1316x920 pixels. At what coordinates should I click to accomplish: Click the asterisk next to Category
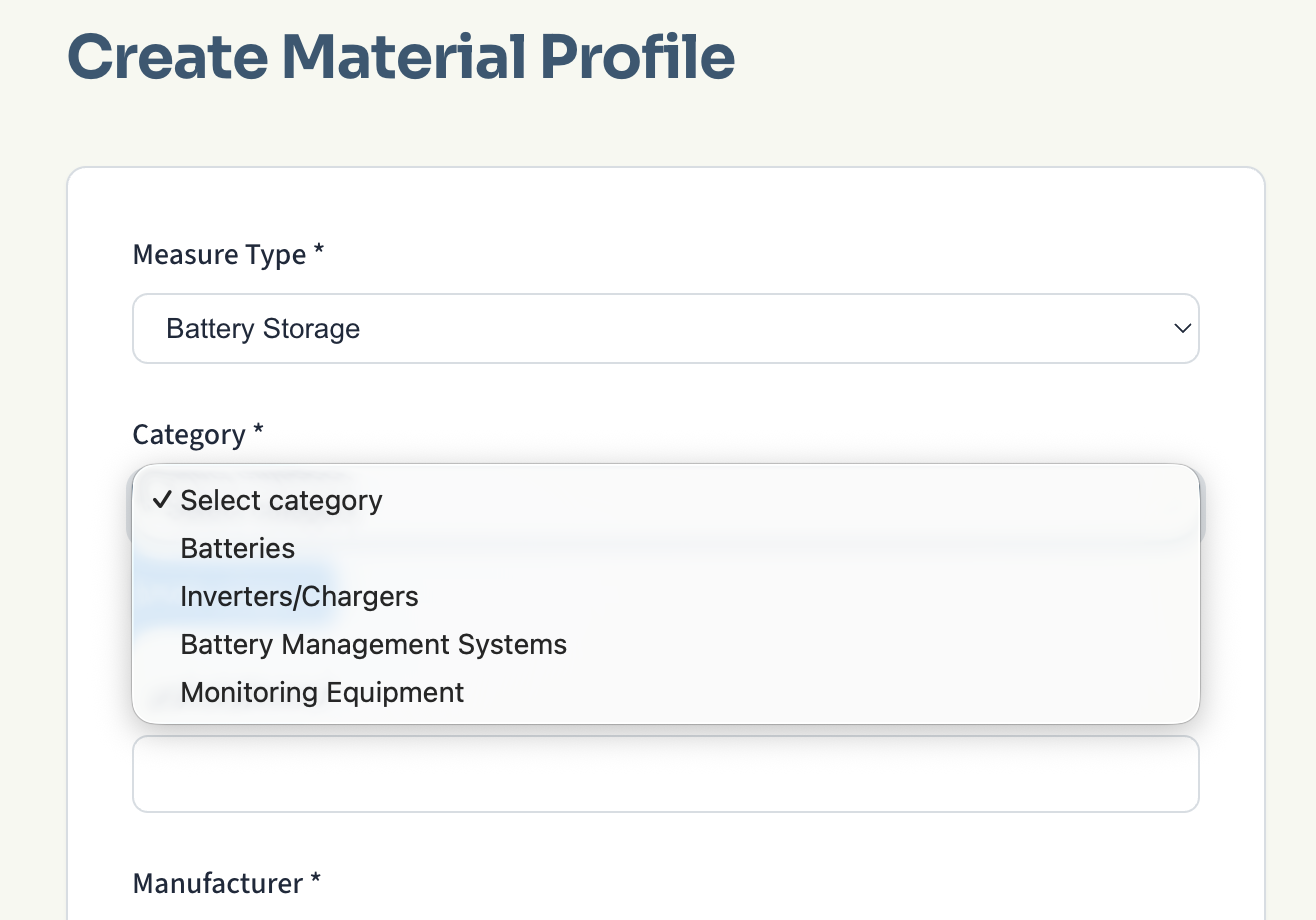point(258,432)
